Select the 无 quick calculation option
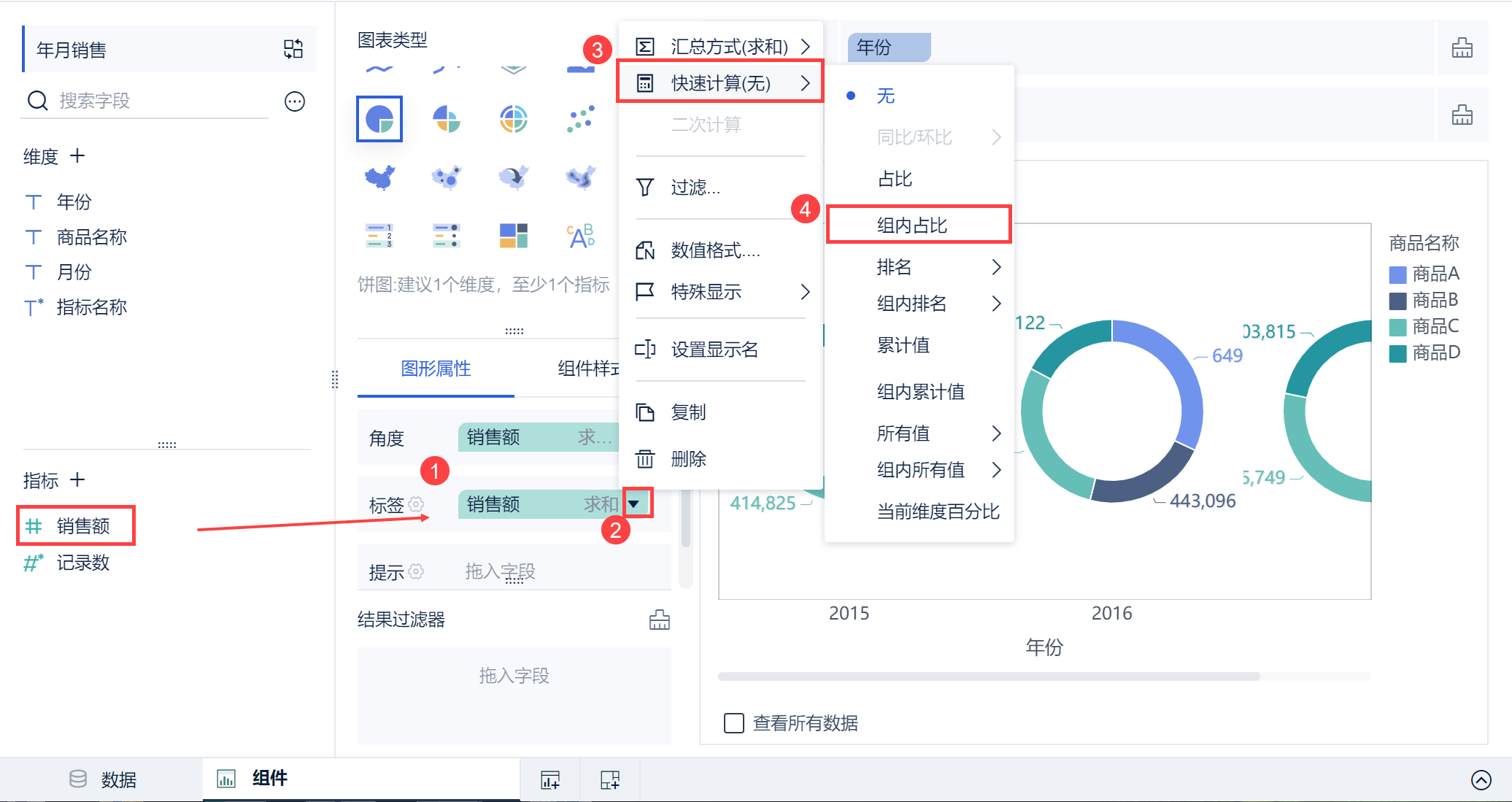This screenshot has height=802, width=1512. tap(885, 96)
